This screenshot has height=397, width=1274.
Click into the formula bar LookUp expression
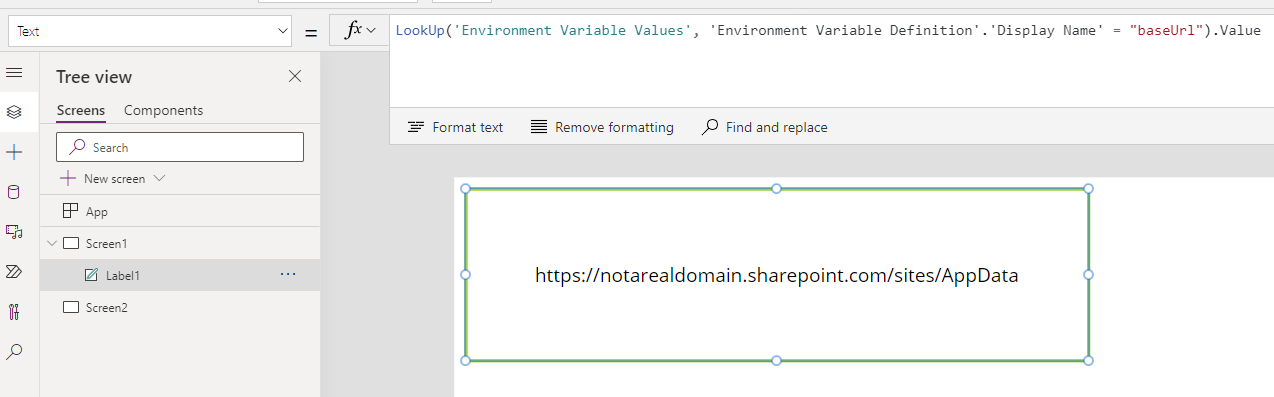[x=828, y=30]
